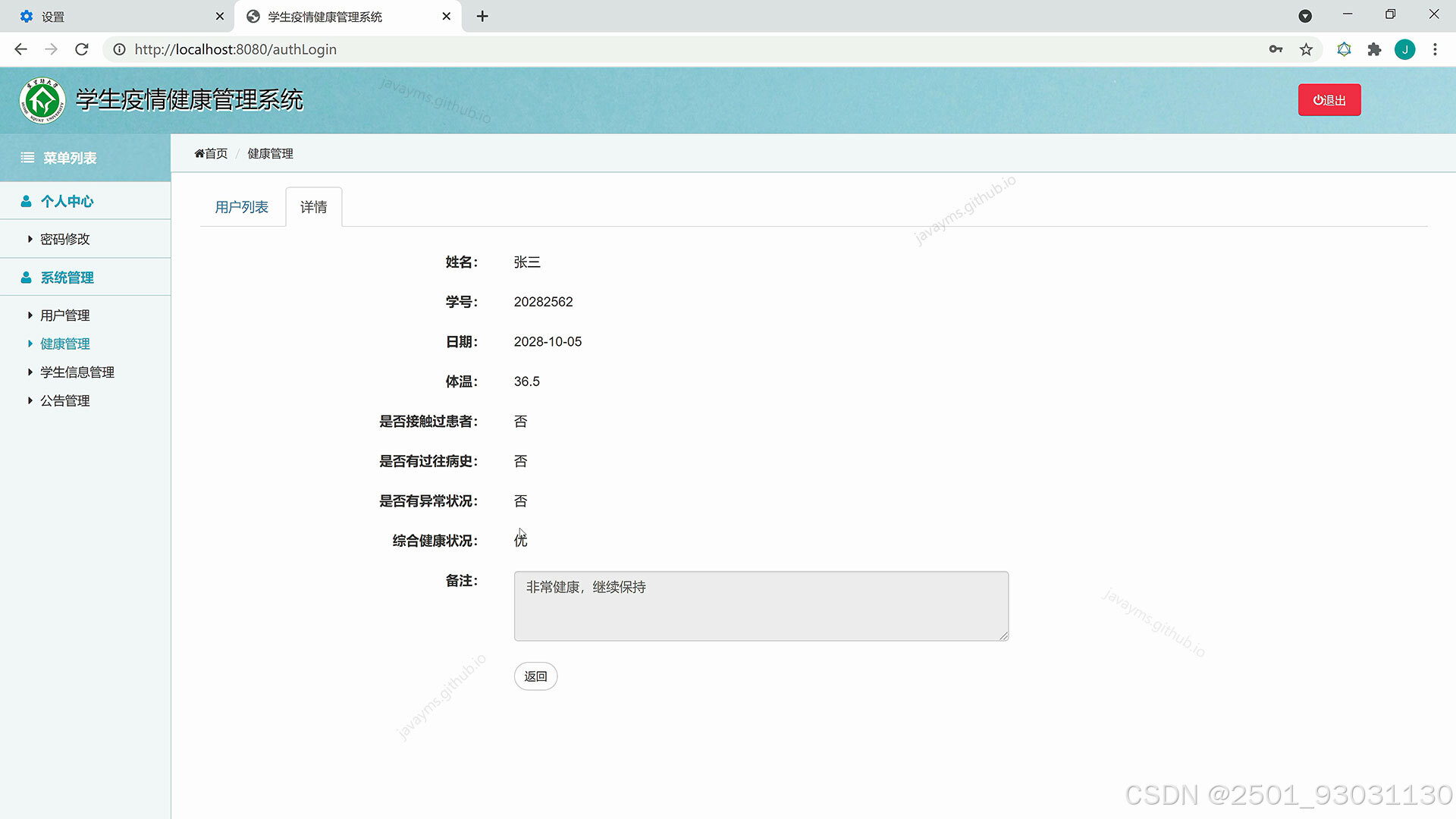The image size is (1456, 819).
Task: Open the 首页 home breadcrumb link
Action: point(211,153)
